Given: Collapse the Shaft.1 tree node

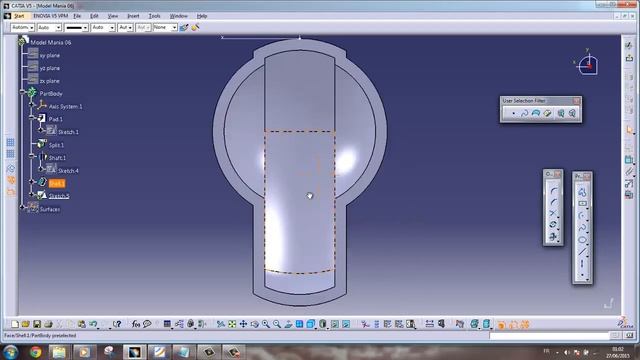Looking at the screenshot, I should click(31, 156).
